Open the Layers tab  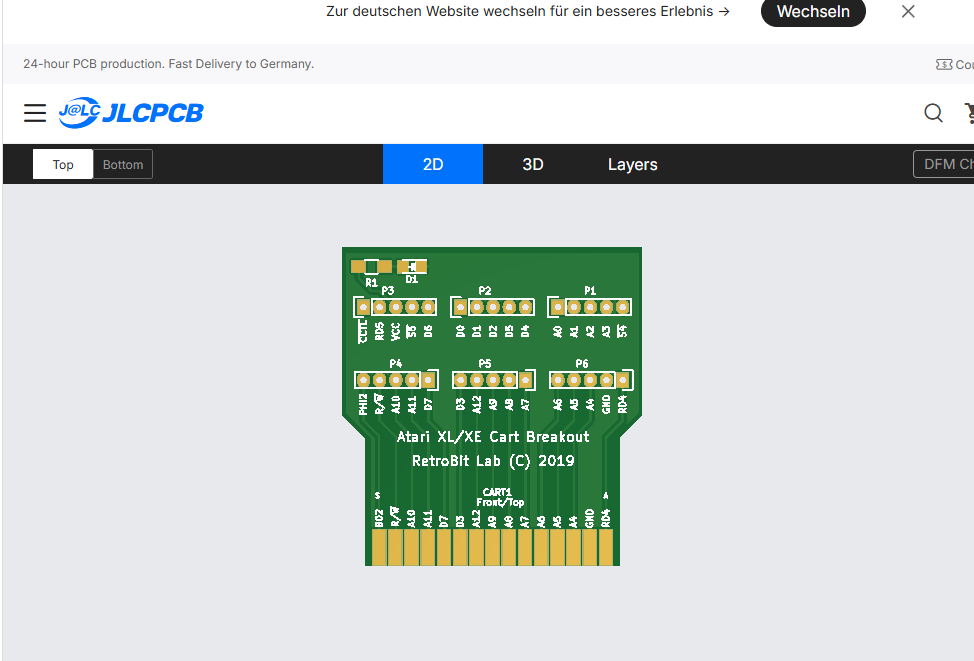click(632, 164)
